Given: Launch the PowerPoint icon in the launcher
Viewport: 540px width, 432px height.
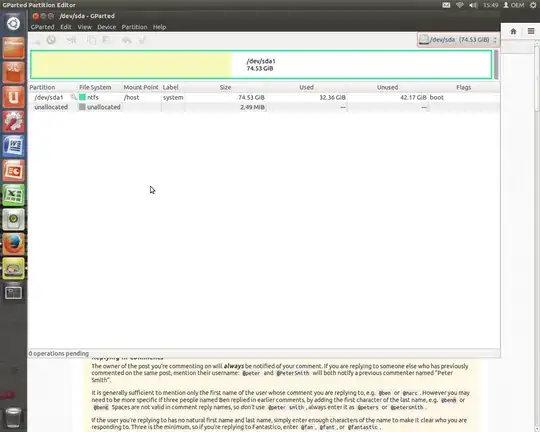Looking at the screenshot, I should [13, 171].
